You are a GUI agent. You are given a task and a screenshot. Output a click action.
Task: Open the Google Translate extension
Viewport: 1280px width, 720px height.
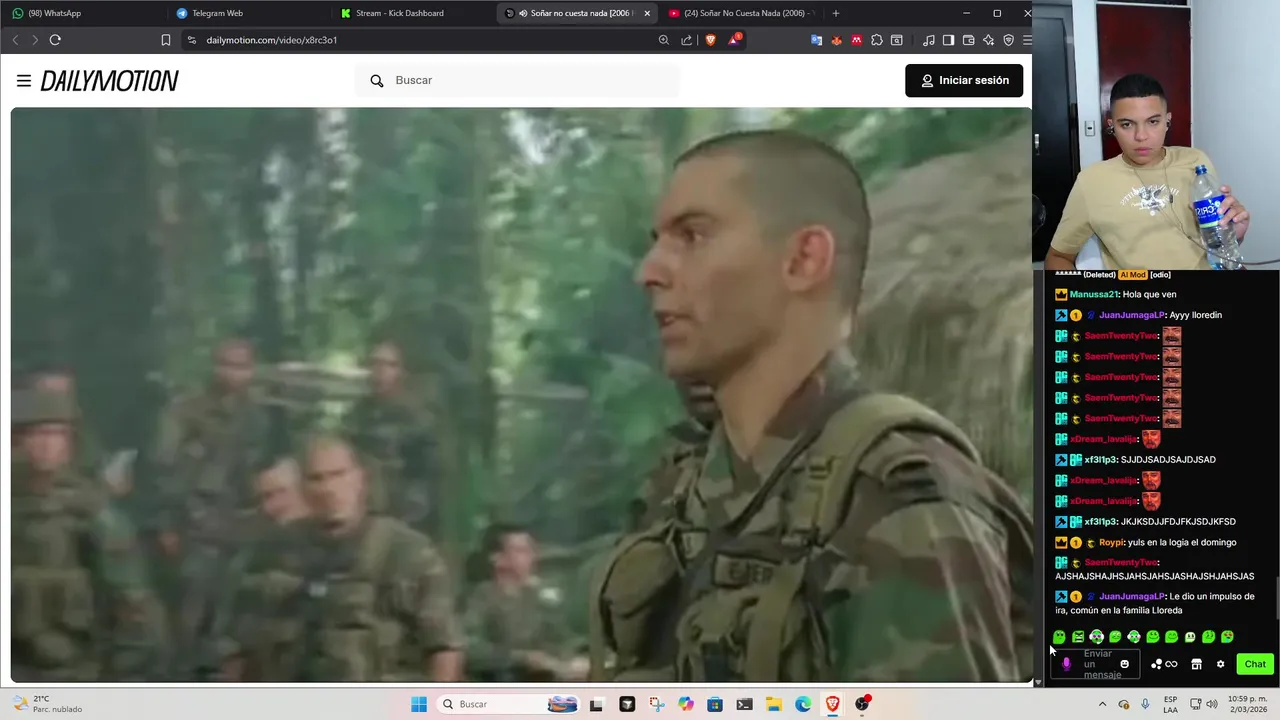click(817, 40)
